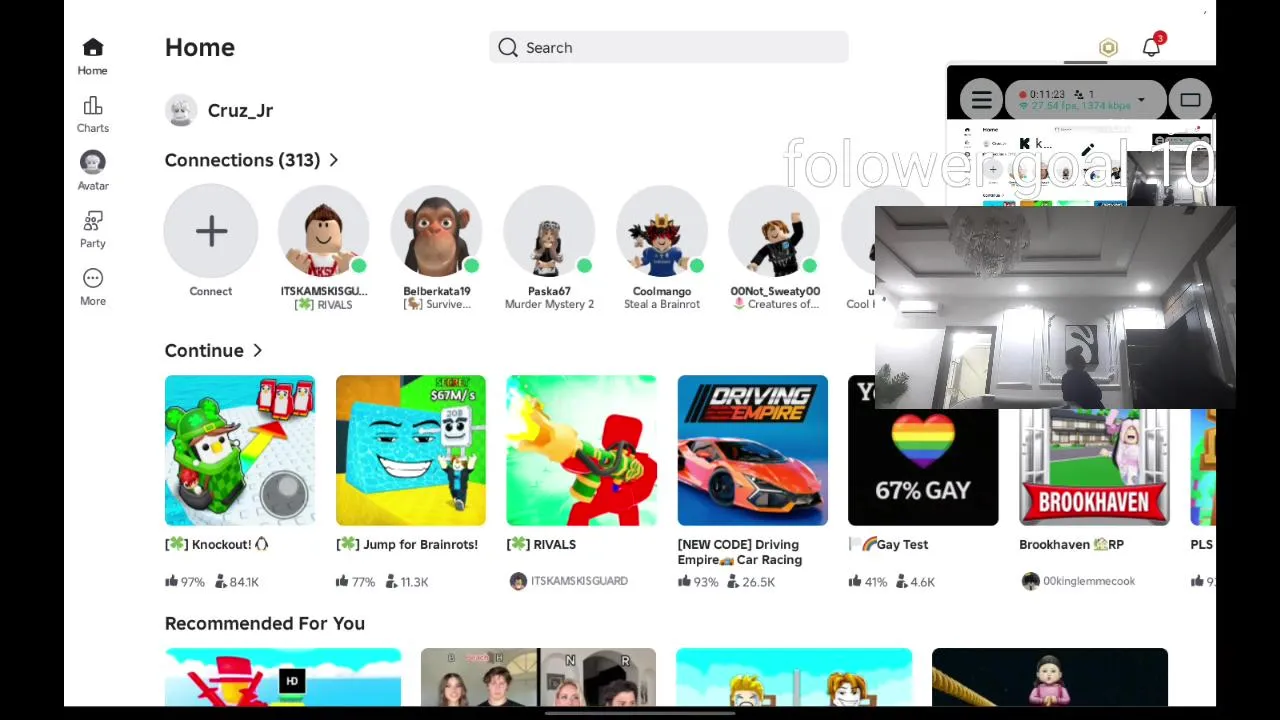Open the Avatar sidebar item
The image size is (1280, 720).
[x=92, y=171]
